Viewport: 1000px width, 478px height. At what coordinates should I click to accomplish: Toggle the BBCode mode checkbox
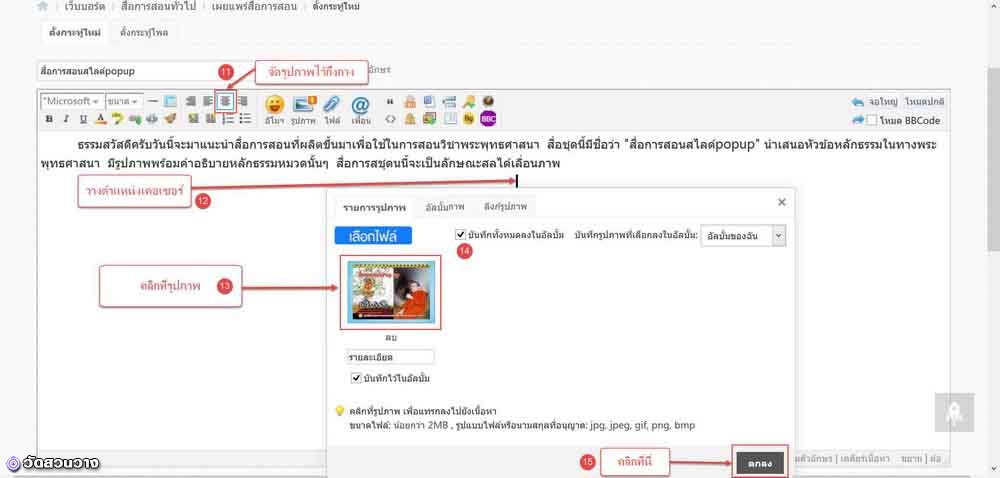[x=871, y=120]
